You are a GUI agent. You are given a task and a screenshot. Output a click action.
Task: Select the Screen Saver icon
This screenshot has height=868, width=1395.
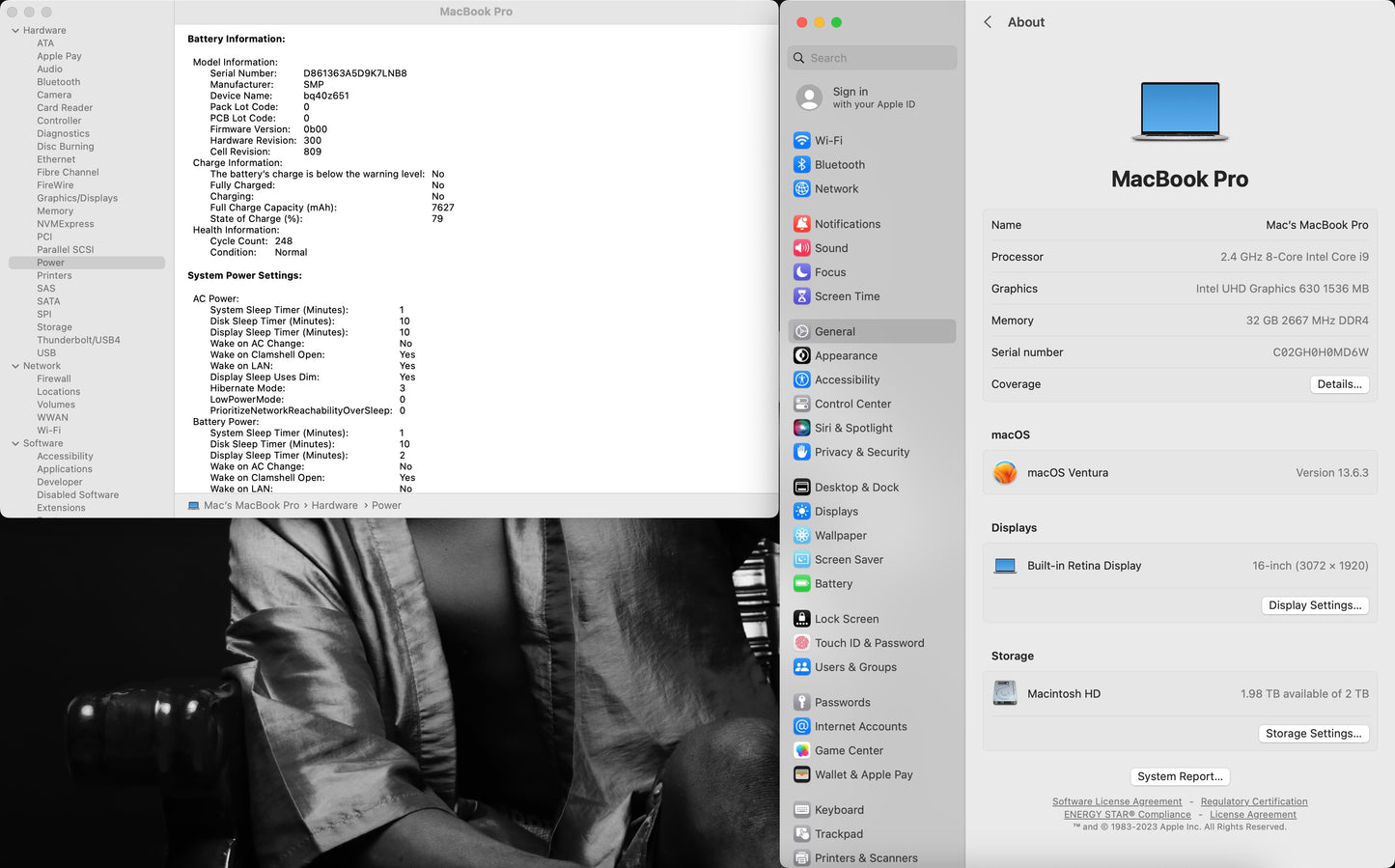(x=801, y=559)
